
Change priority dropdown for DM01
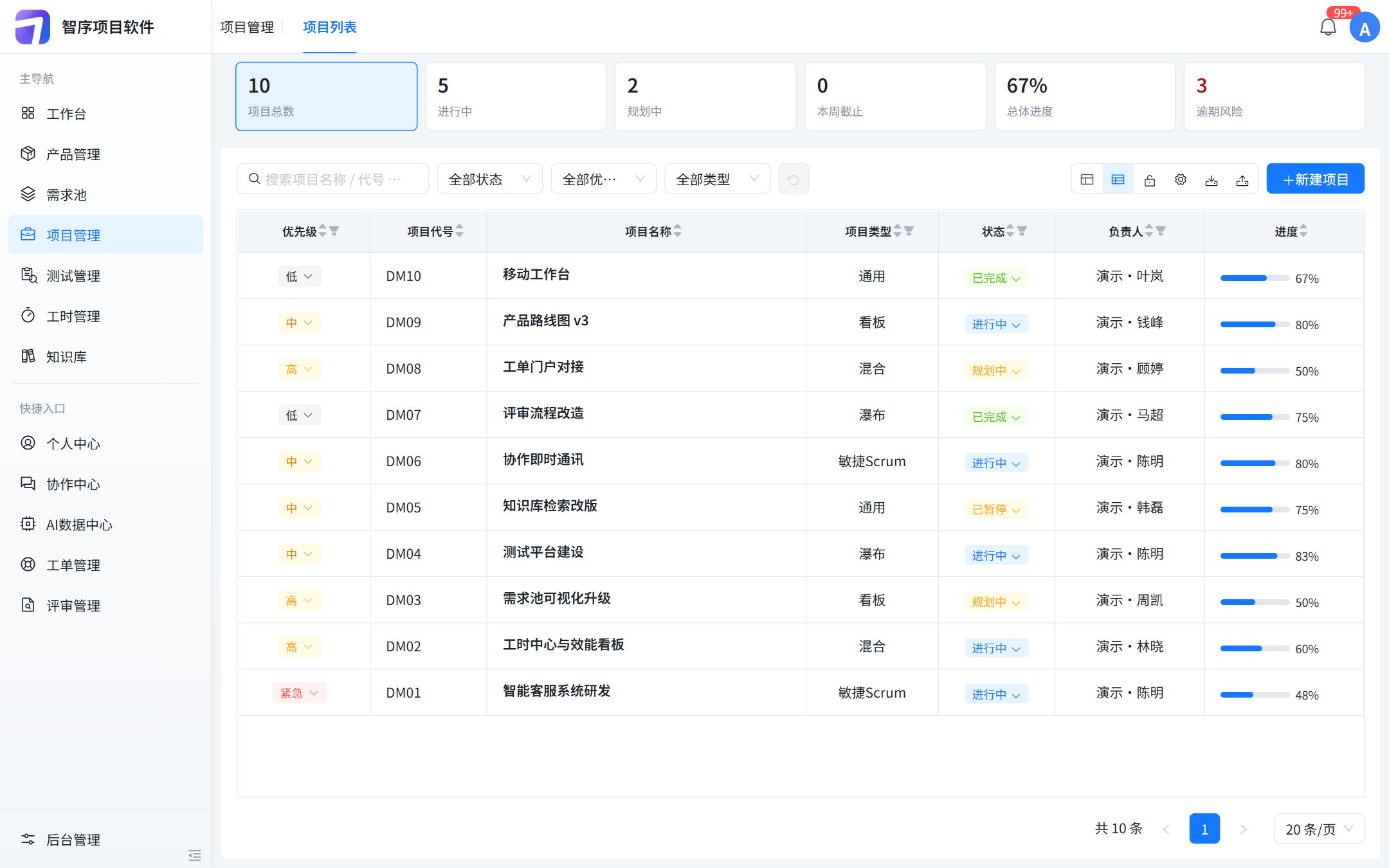pos(299,692)
